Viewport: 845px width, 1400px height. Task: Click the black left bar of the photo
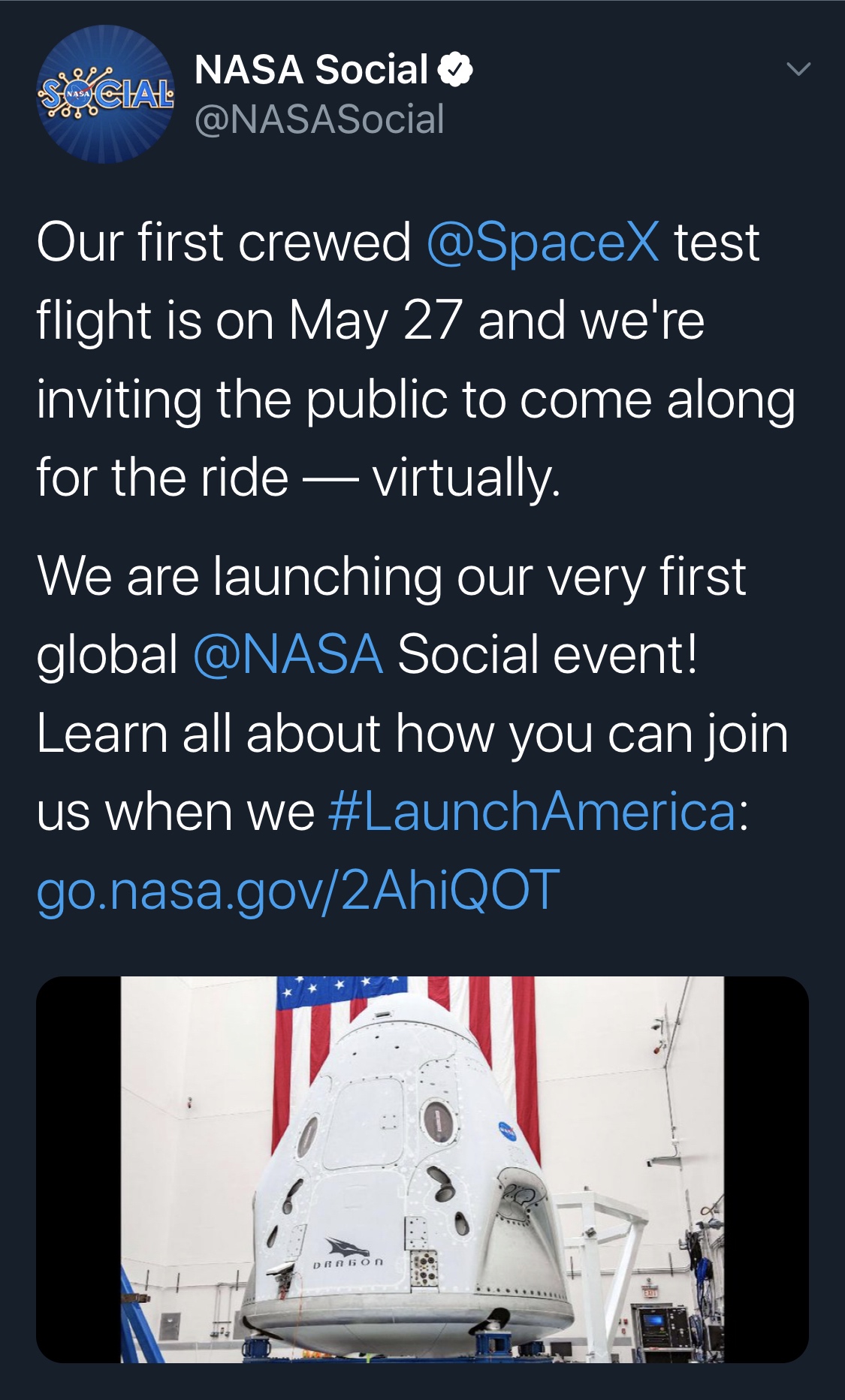(78, 1169)
